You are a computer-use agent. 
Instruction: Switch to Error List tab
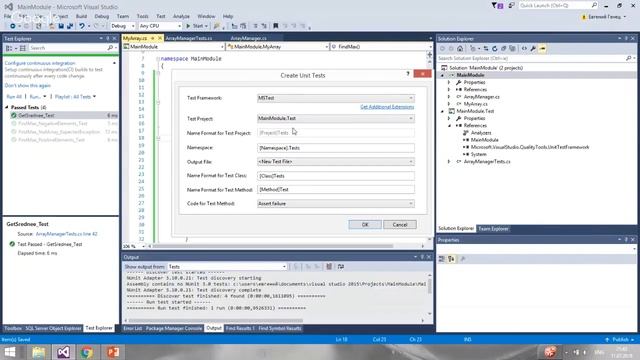point(133,328)
